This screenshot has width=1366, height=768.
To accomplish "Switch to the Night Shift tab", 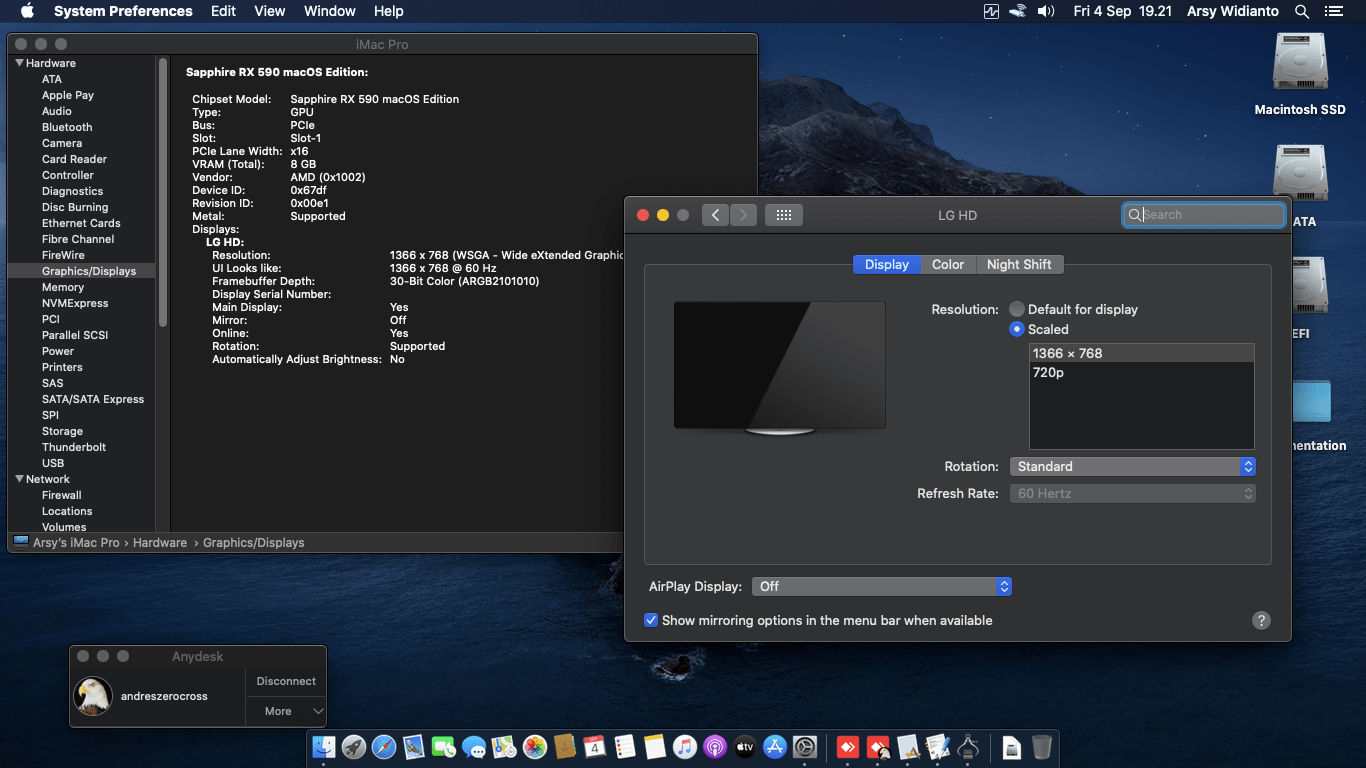I will point(1018,264).
